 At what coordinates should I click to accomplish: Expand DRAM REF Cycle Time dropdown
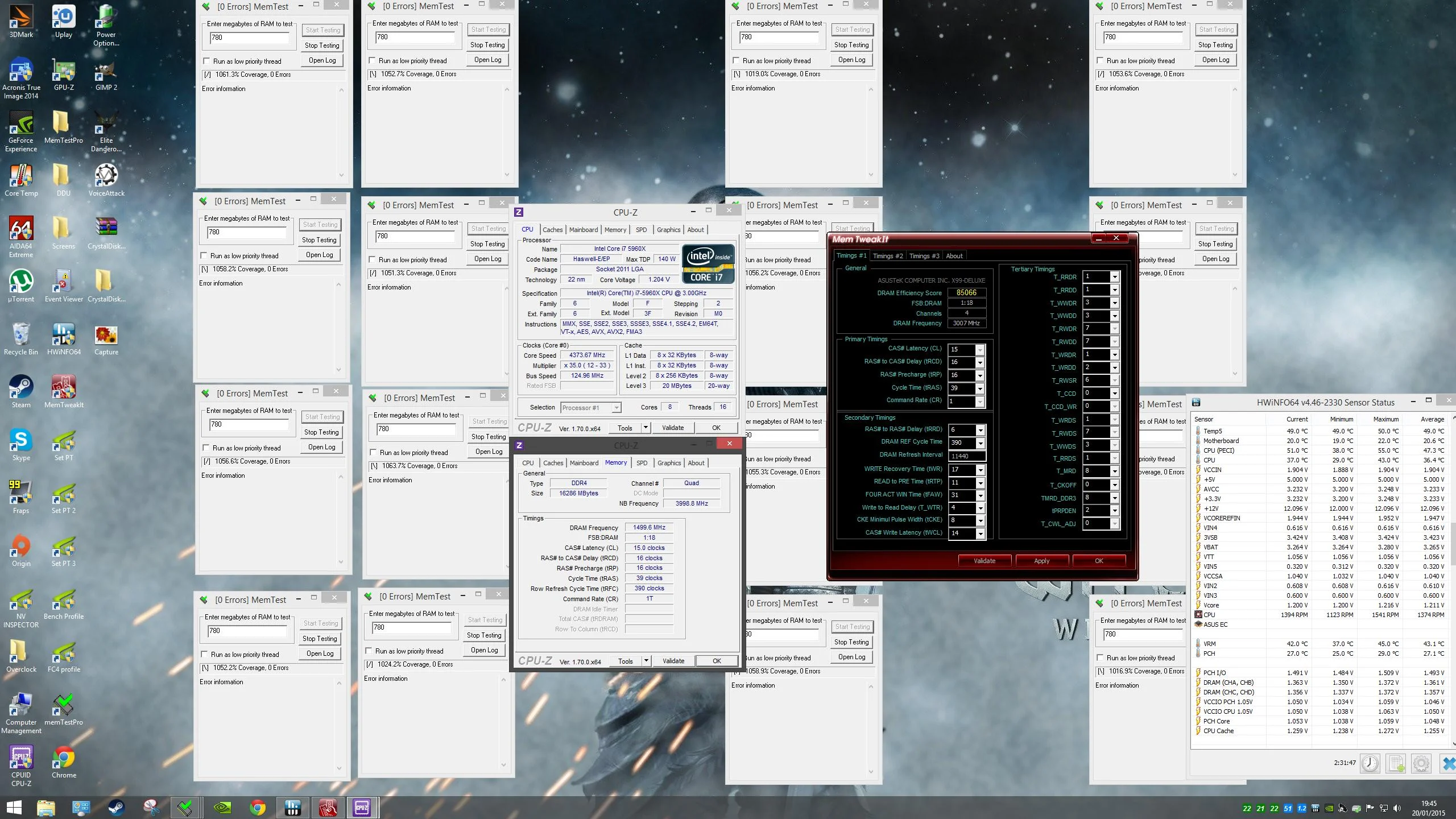pos(980,443)
